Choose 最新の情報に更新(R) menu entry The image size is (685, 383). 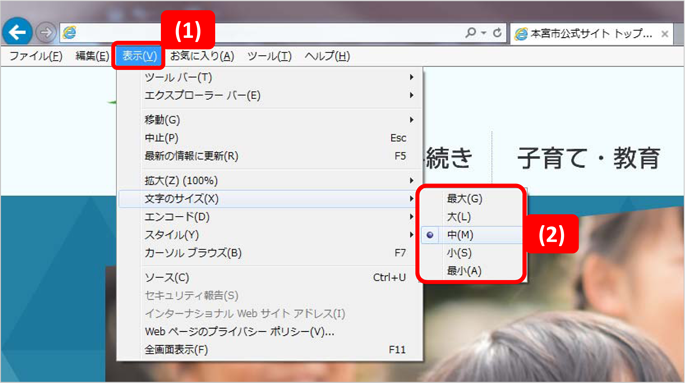(270, 156)
